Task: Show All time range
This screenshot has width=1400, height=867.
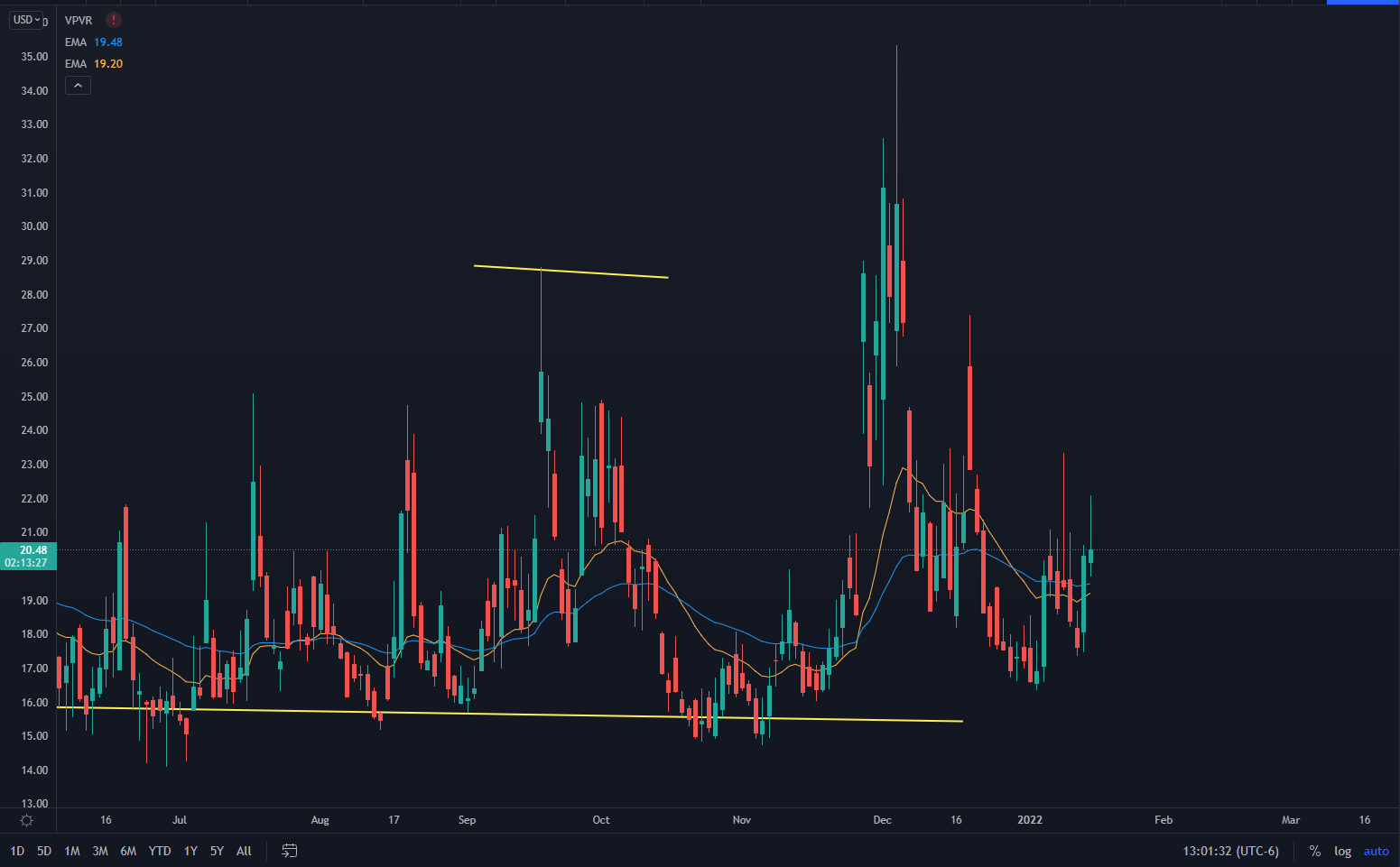Action: click(244, 851)
